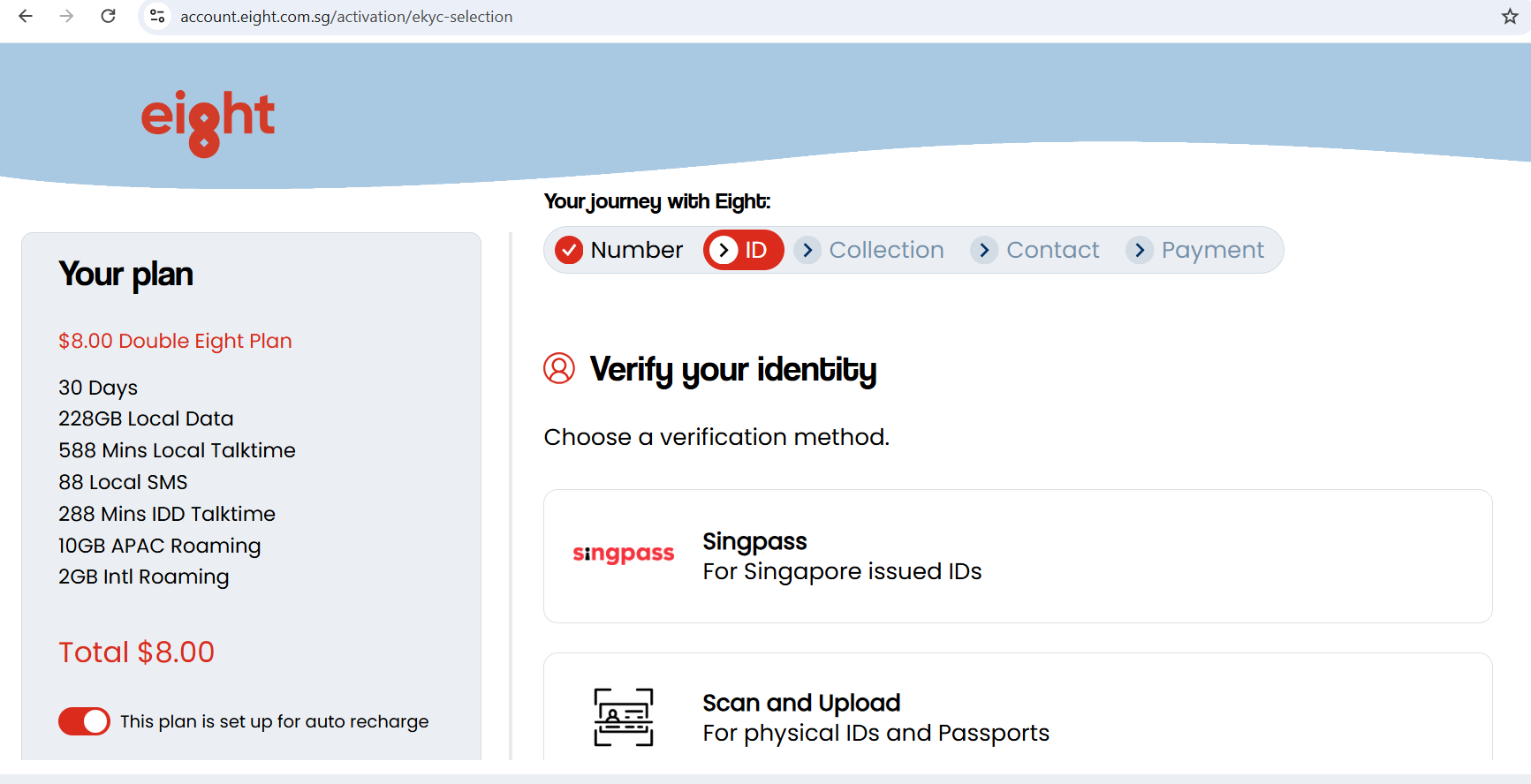Screen dimensions: 1531x784
Task: Click For physical IDs and Passports text
Action: pyautogui.click(x=875, y=733)
